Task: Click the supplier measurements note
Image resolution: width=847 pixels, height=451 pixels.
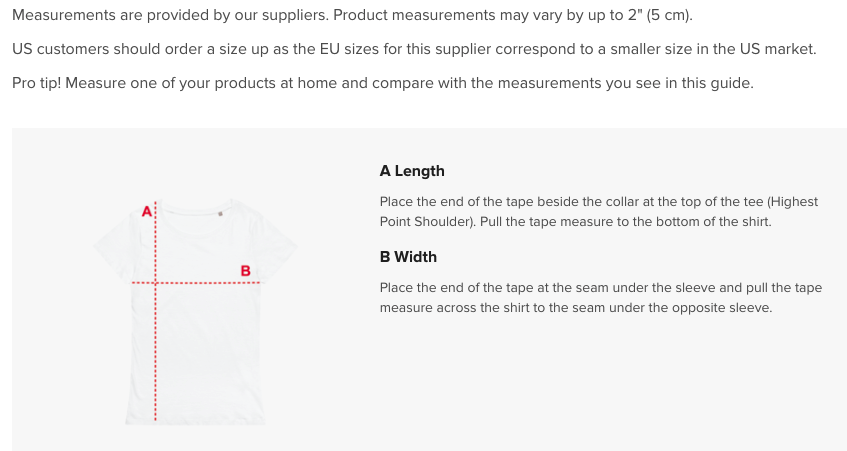Action: (352, 15)
